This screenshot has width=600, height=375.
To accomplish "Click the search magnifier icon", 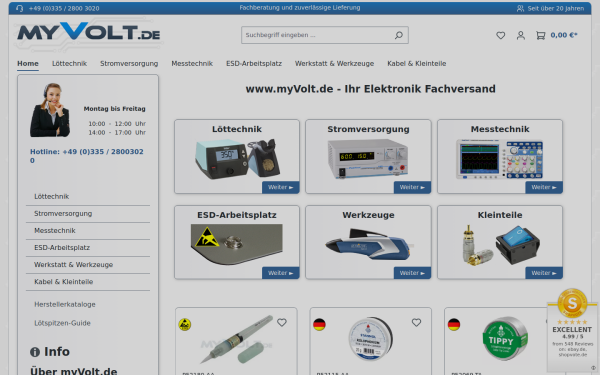I will (399, 35).
